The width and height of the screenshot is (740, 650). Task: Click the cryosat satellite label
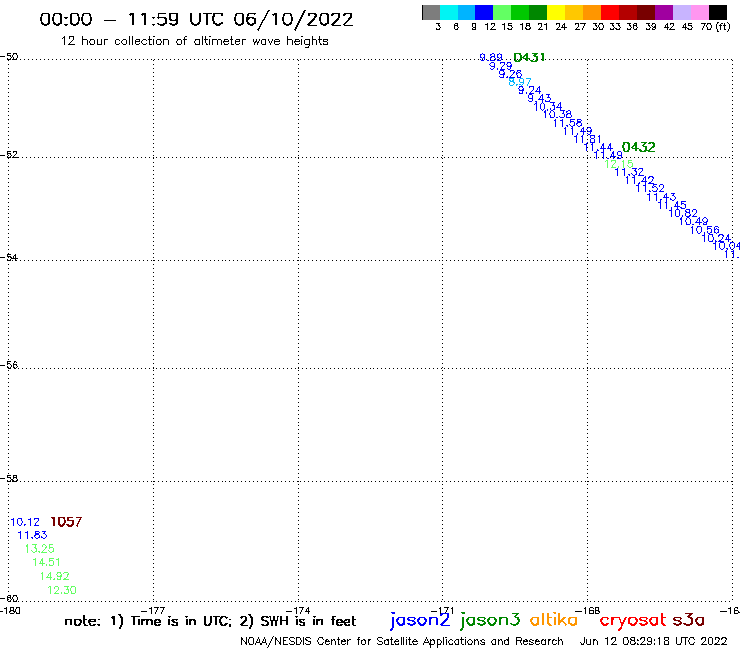pos(633,621)
